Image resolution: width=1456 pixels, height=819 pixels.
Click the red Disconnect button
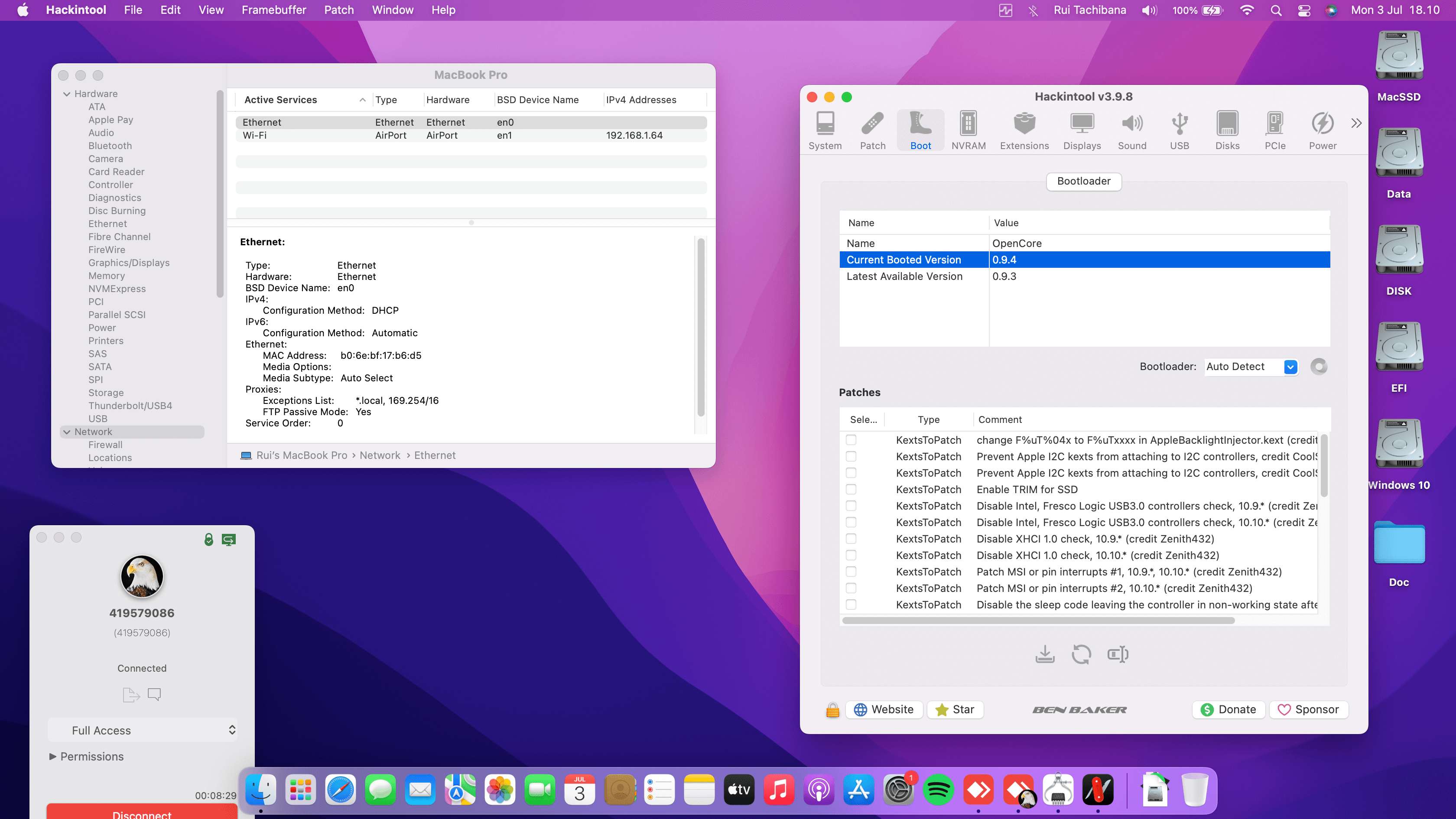(142, 811)
